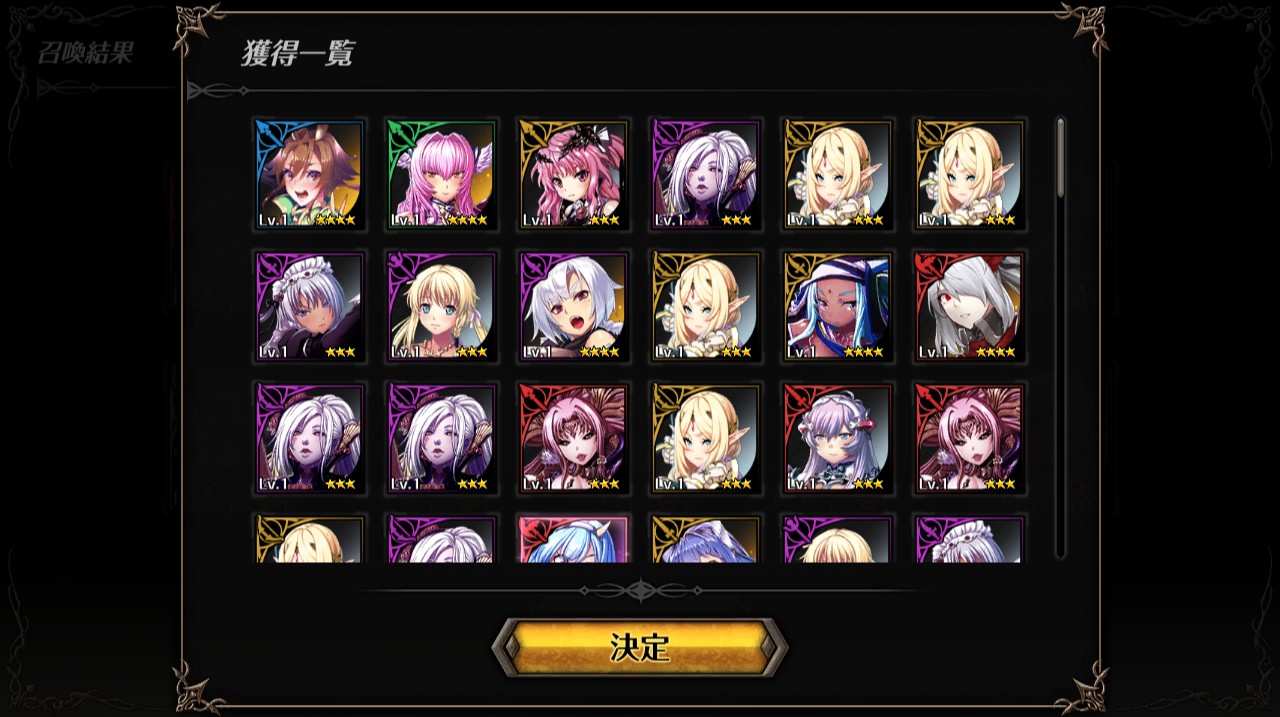Open the first pale purple-skinned card in row three

[x=310, y=439]
